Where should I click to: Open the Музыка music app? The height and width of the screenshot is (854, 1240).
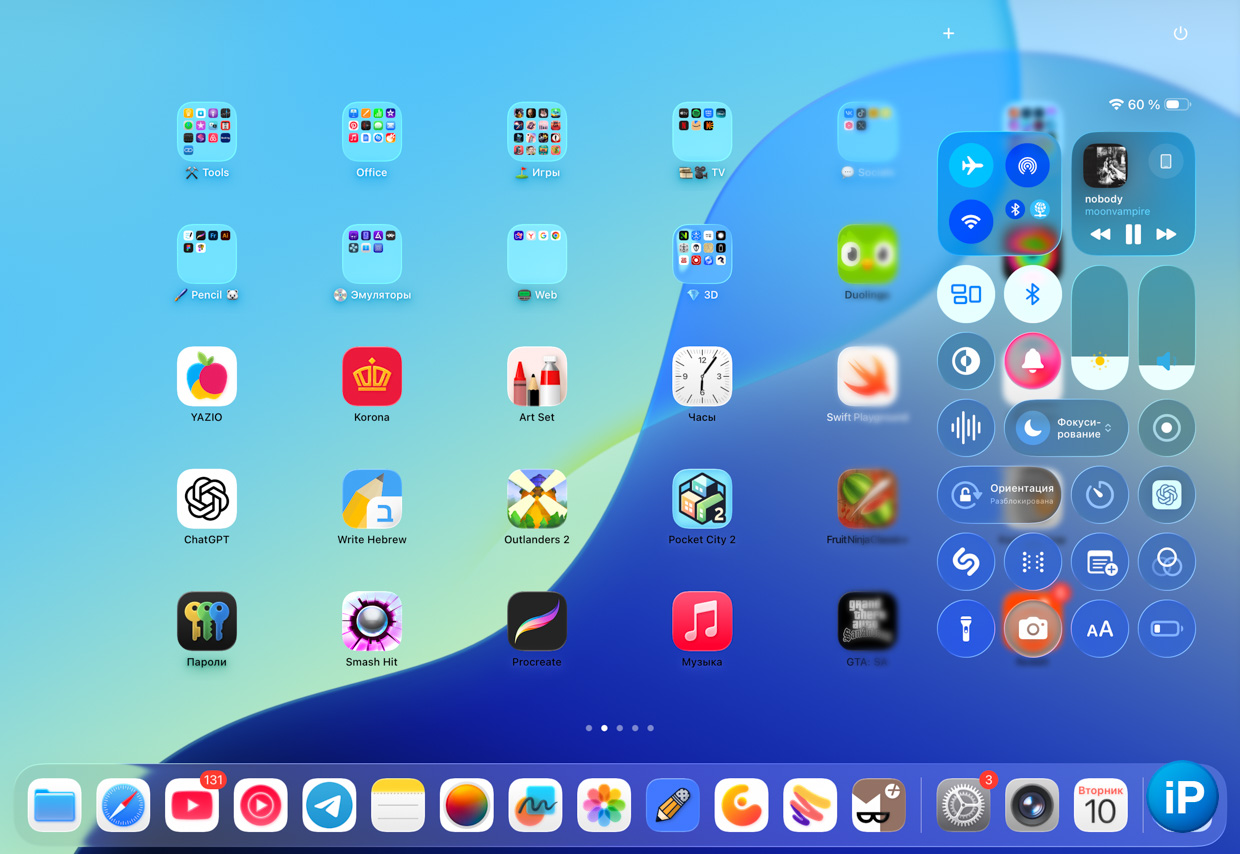(702, 621)
